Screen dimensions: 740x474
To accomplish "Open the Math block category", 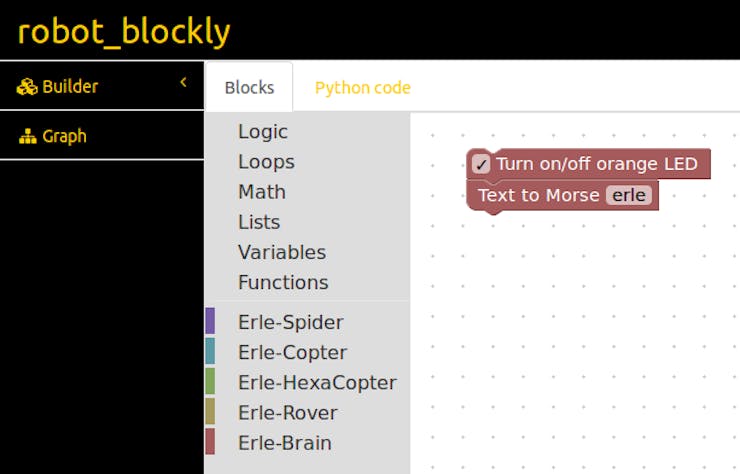I will [x=262, y=192].
